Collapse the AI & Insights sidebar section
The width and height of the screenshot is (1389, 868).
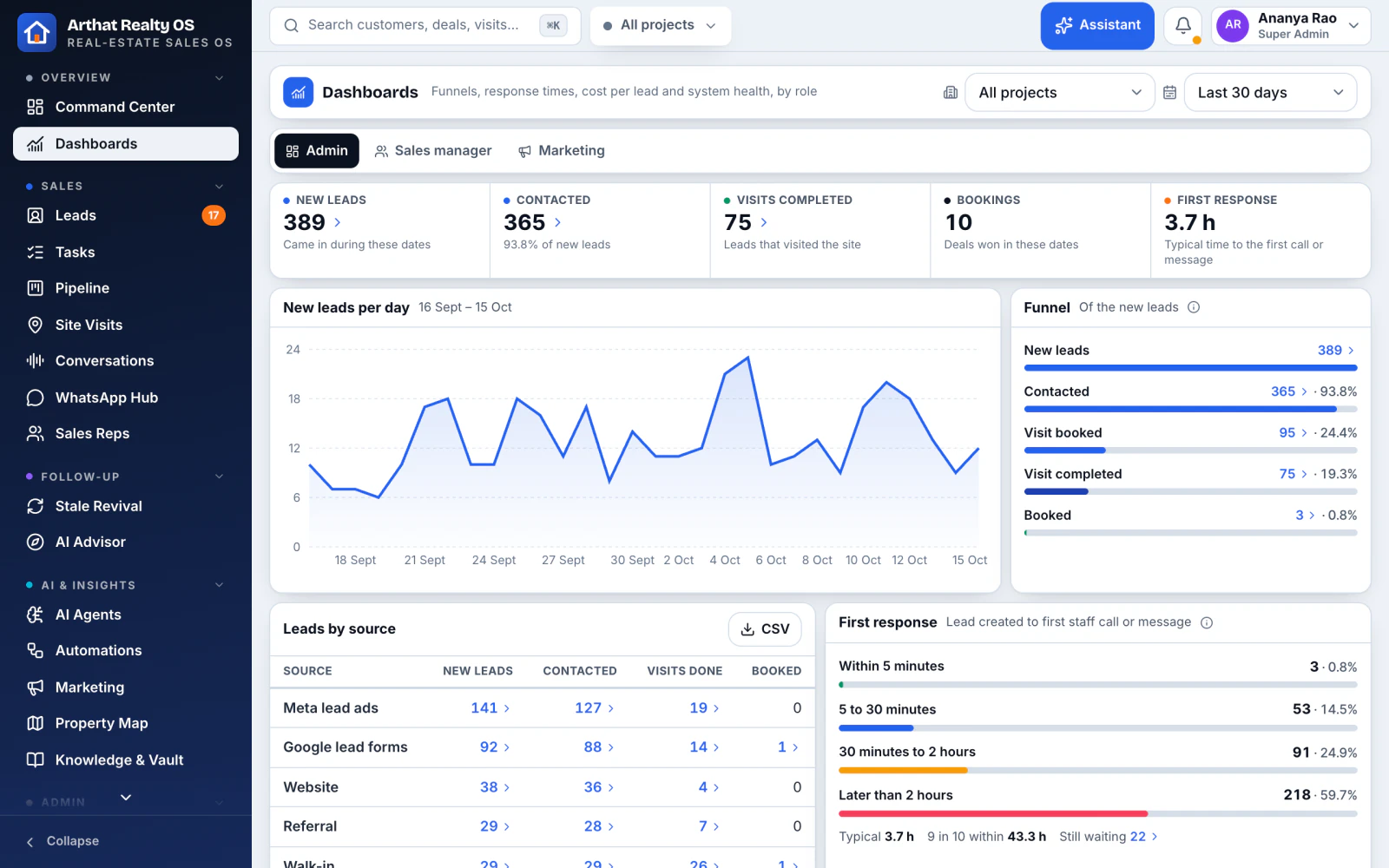pyautogui.click(x=219, y=585)
